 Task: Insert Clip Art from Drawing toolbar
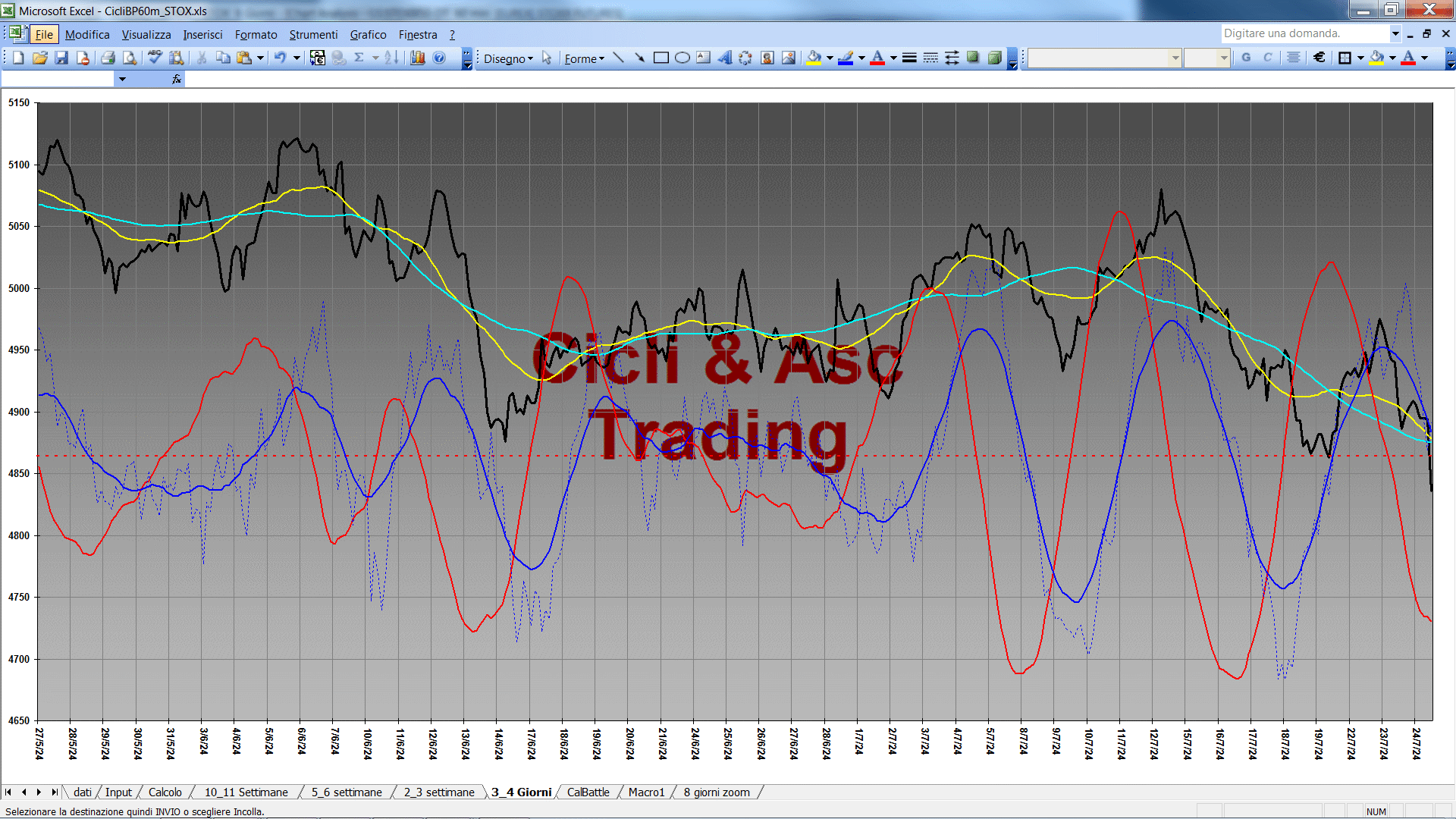767,58
